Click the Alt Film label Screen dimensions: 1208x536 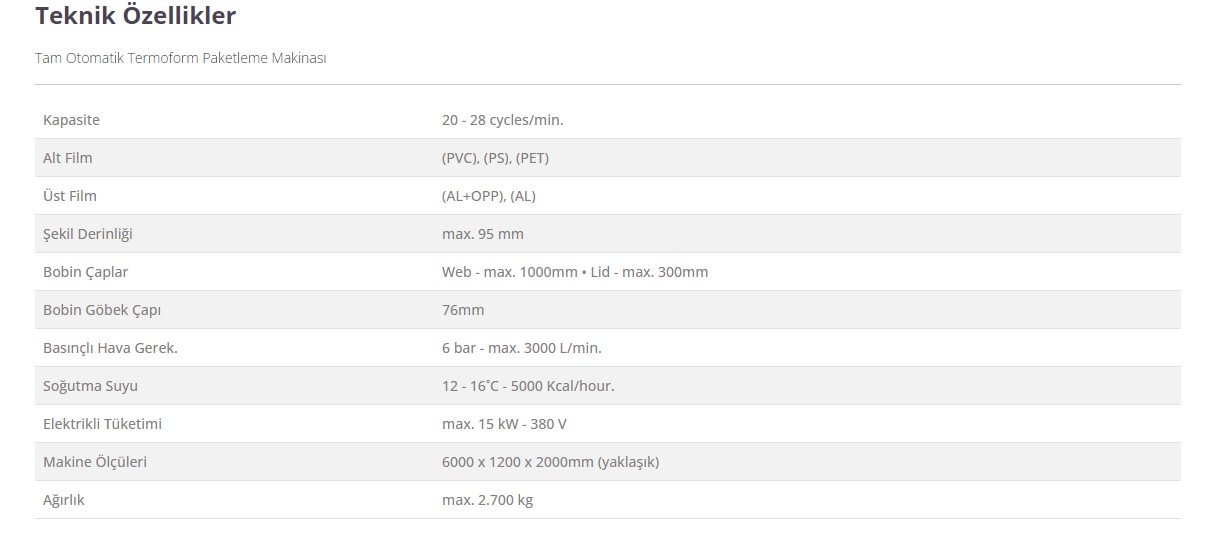click(x=68, y=158)
